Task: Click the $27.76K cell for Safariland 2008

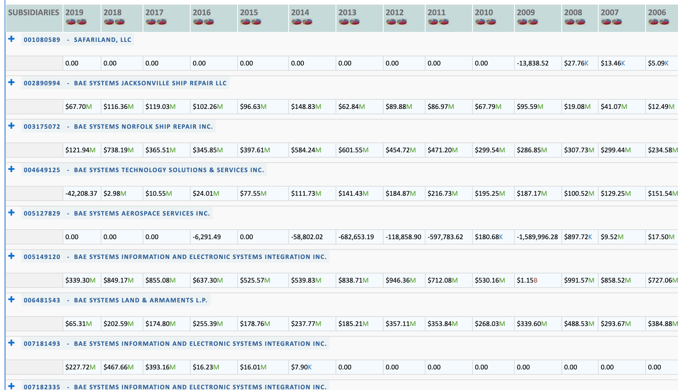Action: [x=579, y=63]
